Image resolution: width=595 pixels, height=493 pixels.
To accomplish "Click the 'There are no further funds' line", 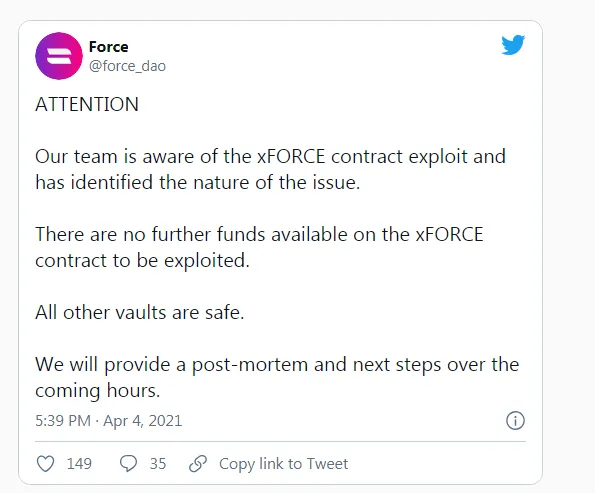I will (259, 234).
